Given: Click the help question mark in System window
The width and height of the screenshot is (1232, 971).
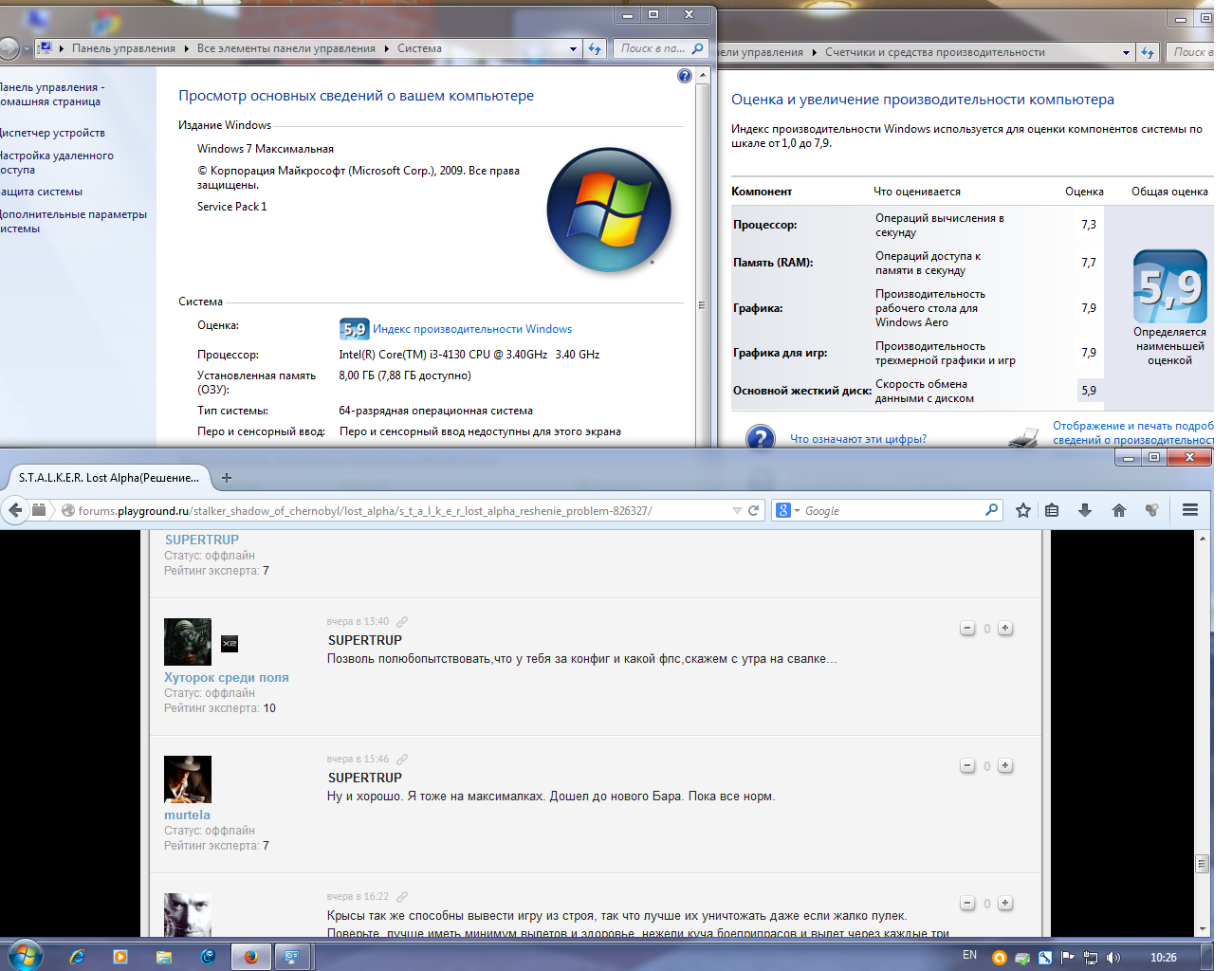Looking at the screenshot, I should point(685,76).
